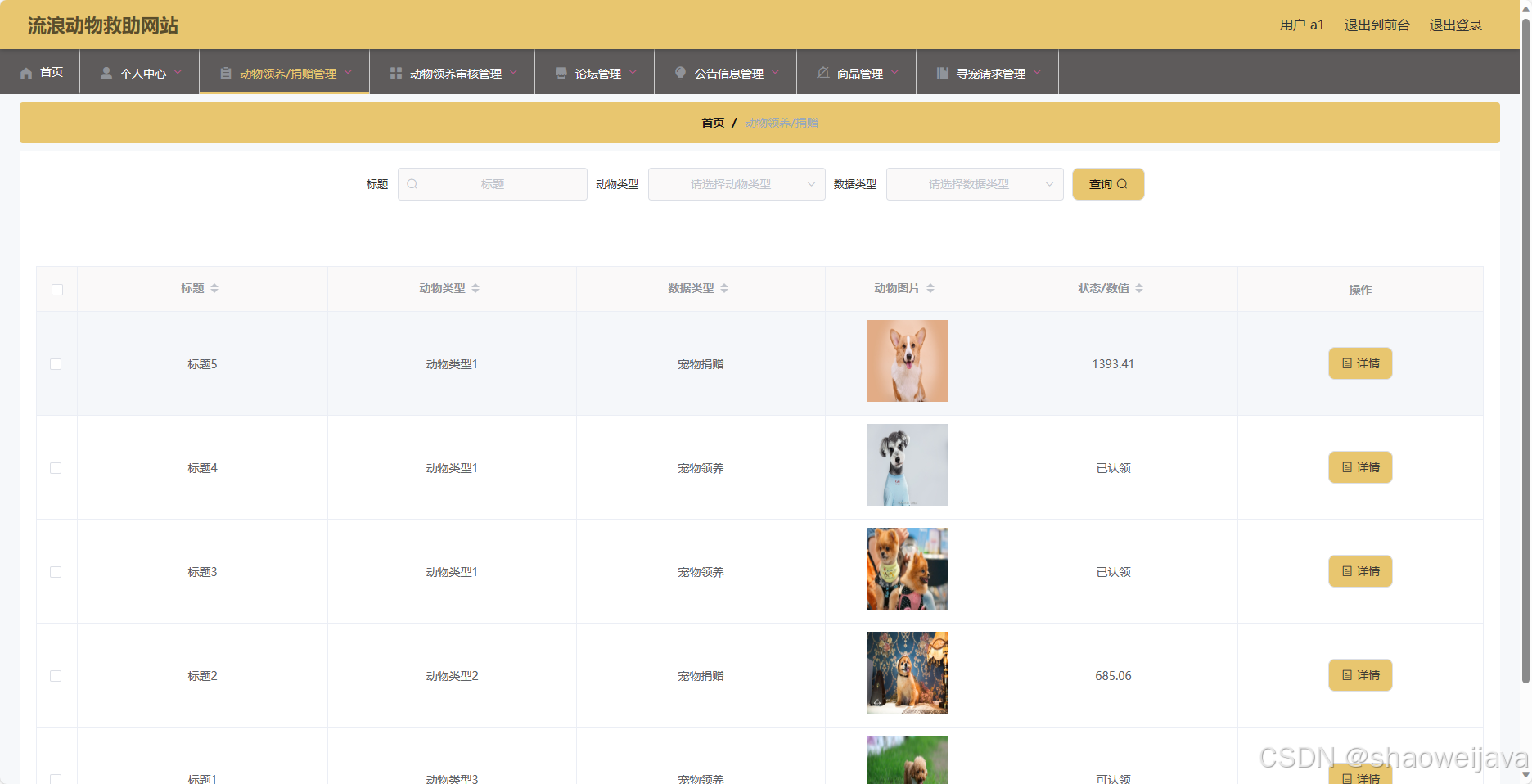
Task: Click the 查询 search button
Action: 1108,184
